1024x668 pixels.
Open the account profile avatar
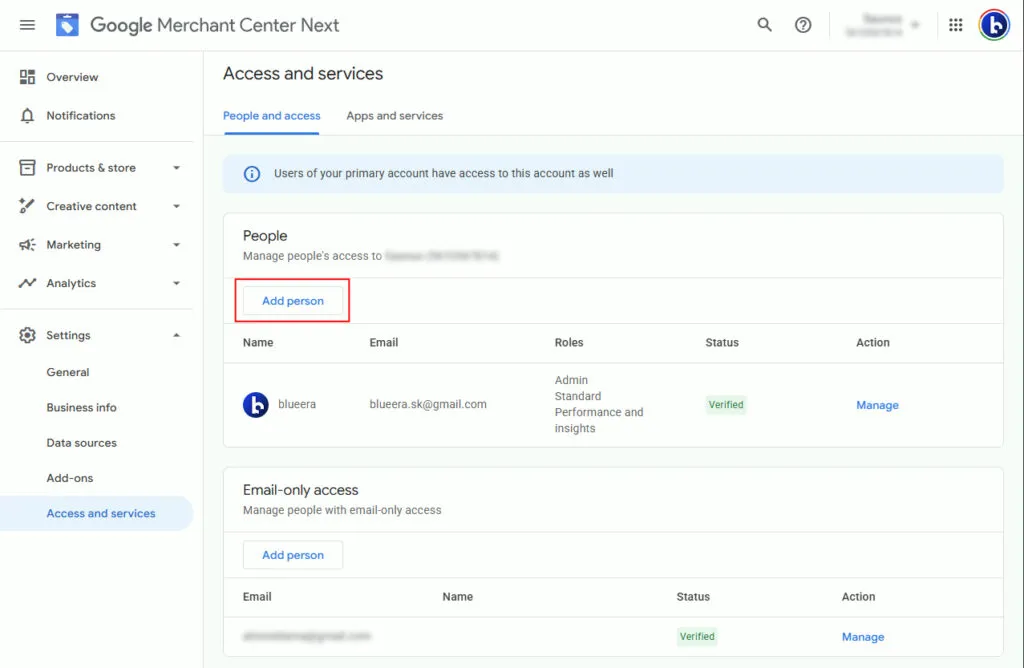[x=994, y=25]
